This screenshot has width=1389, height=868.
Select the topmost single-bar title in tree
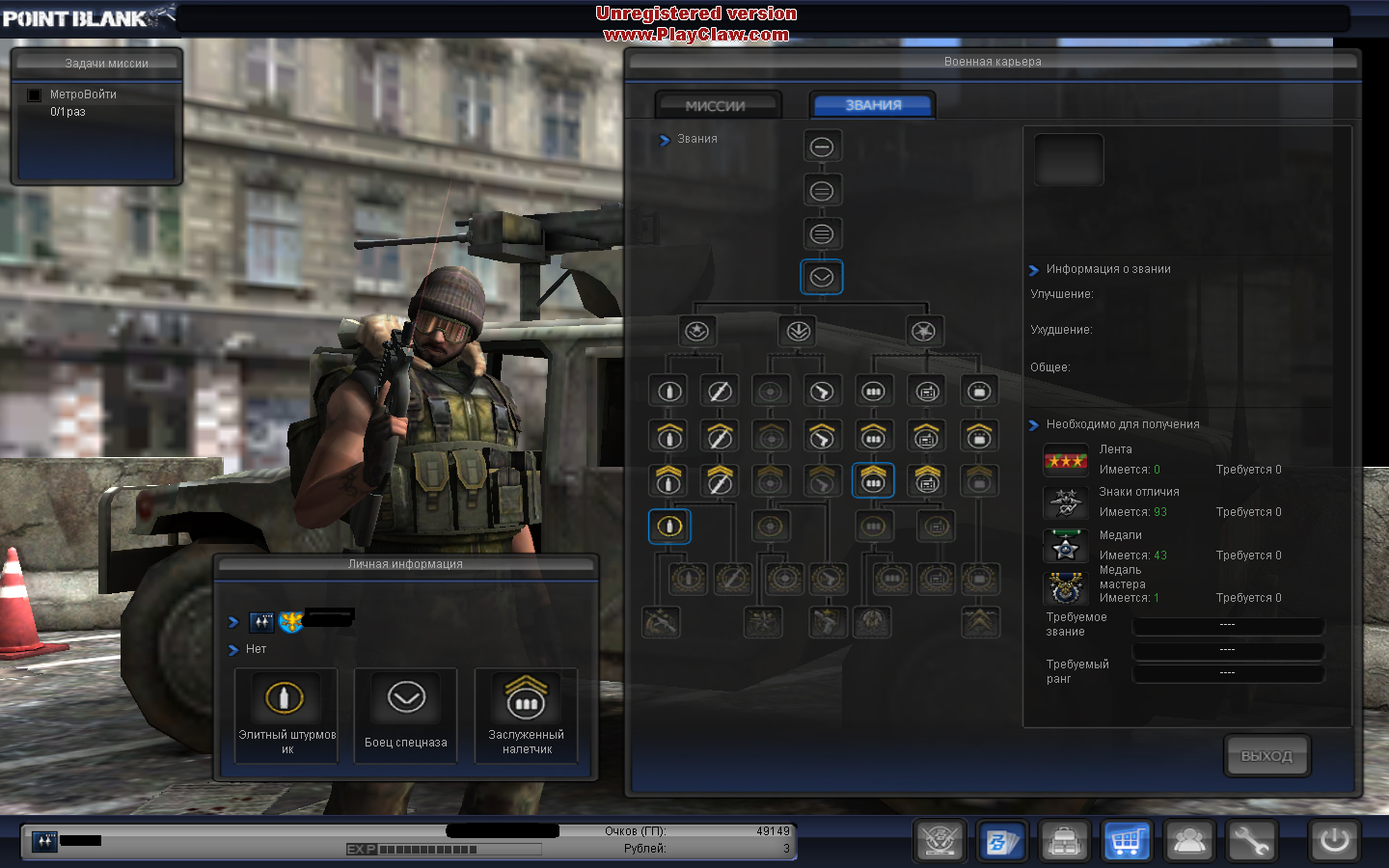pos(822,147)
